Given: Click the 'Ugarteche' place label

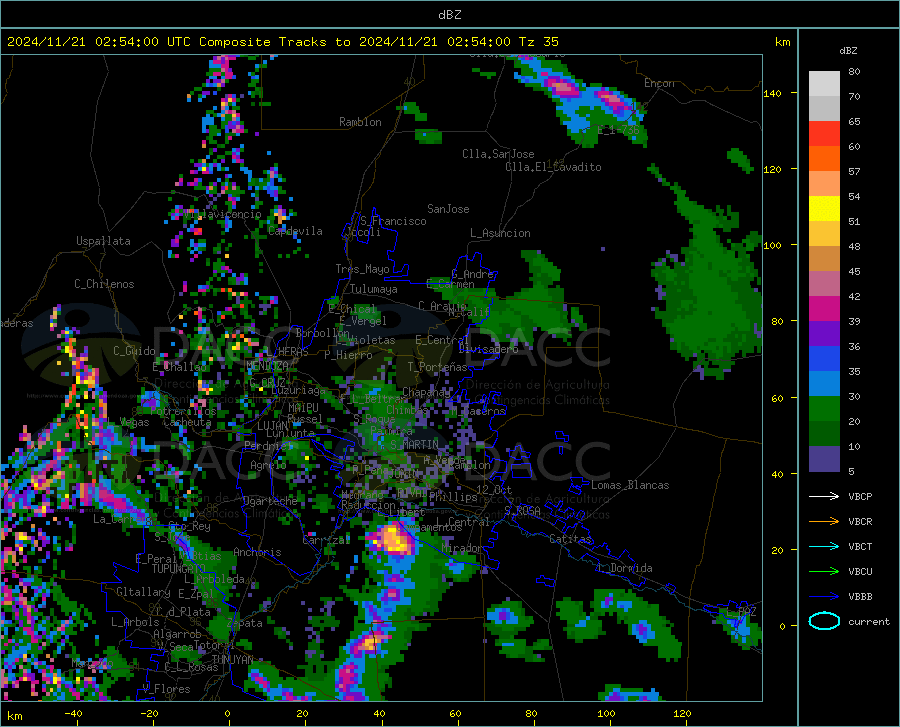Looking at the screenshot, I should tap(270, 501).
